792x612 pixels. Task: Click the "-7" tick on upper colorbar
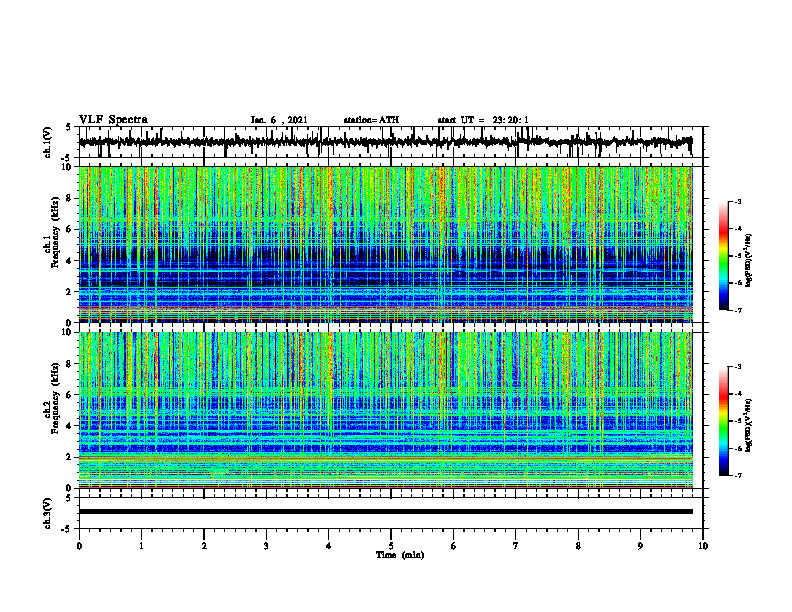(x=737, y=310)
